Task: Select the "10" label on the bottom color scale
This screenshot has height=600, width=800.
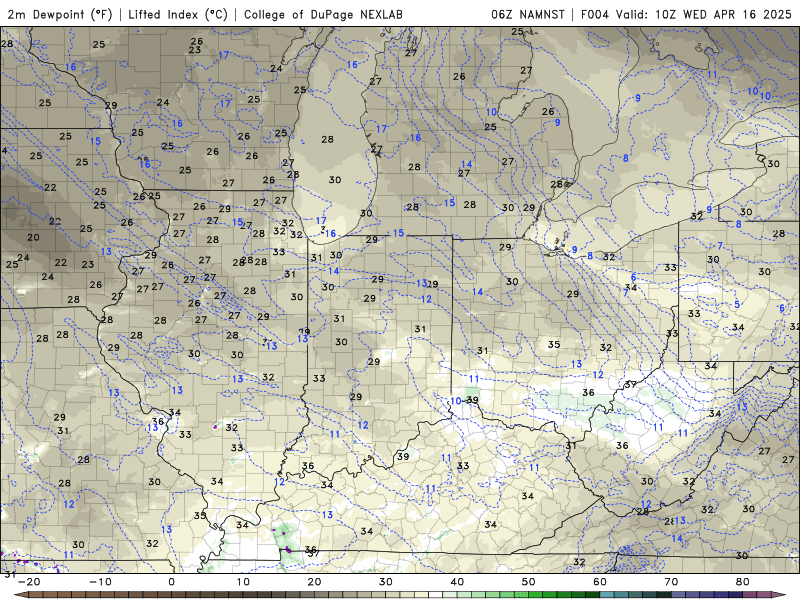Action: point(243,582)
